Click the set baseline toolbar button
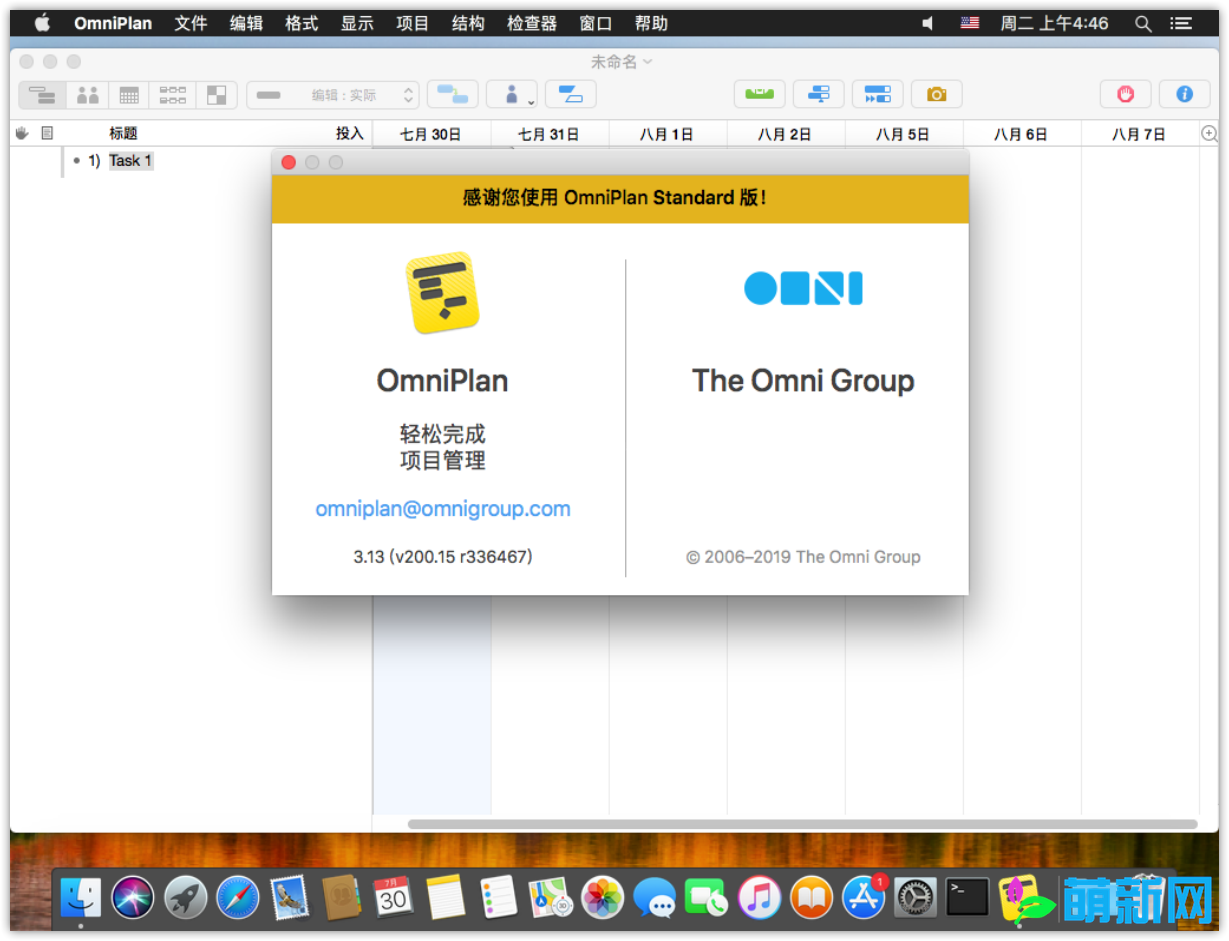This screenshot has width=1229, height=941. 878,95
